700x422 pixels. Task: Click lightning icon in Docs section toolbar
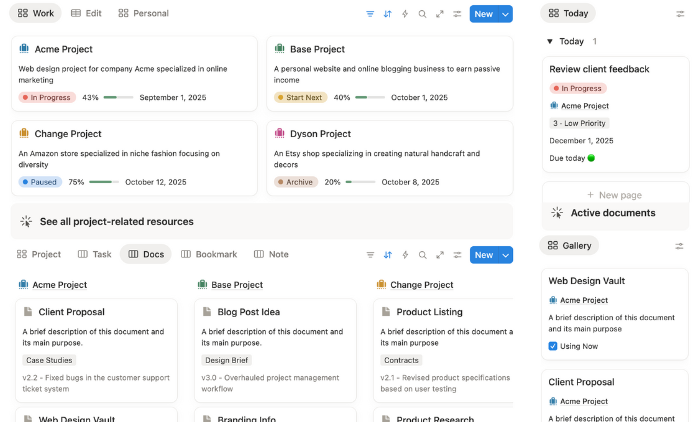(x=405, y=255)
